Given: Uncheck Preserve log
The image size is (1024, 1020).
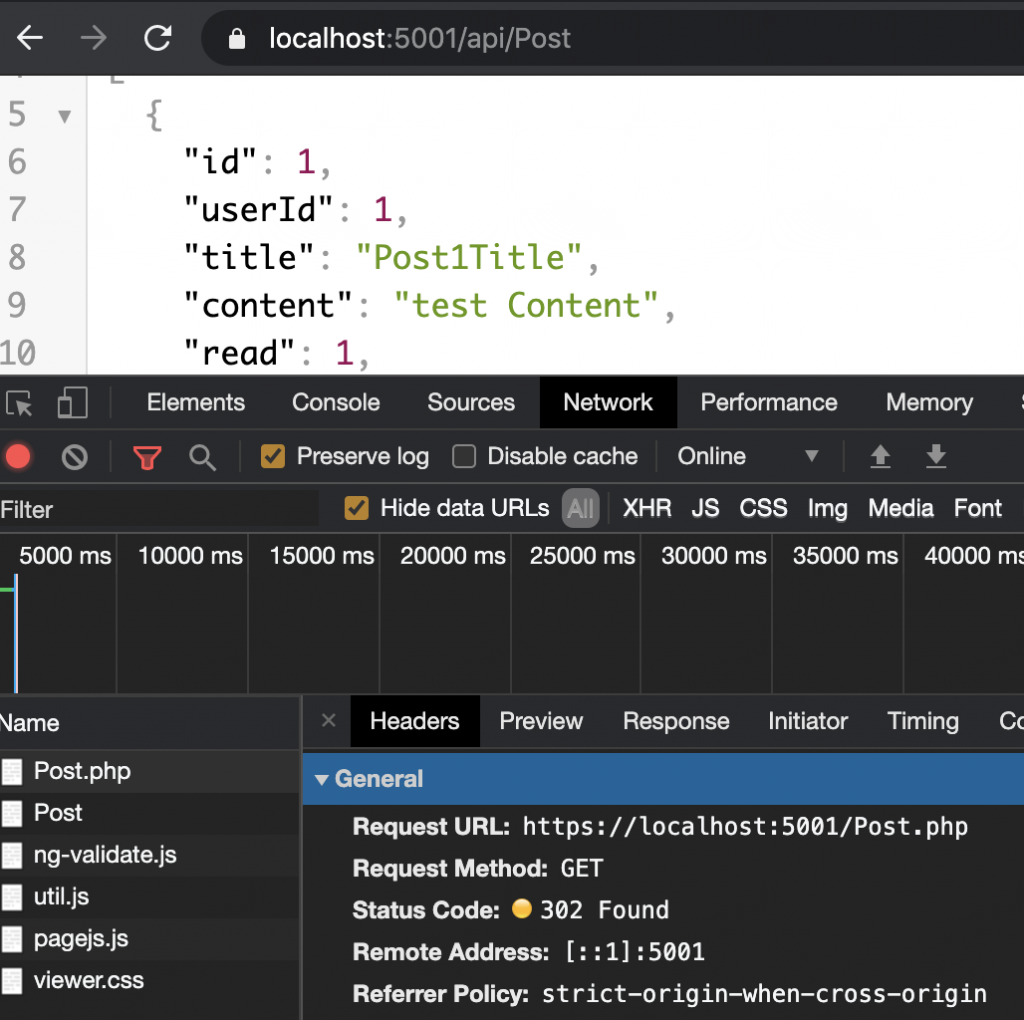Looking at the screenshot, I should click(273, 456).
